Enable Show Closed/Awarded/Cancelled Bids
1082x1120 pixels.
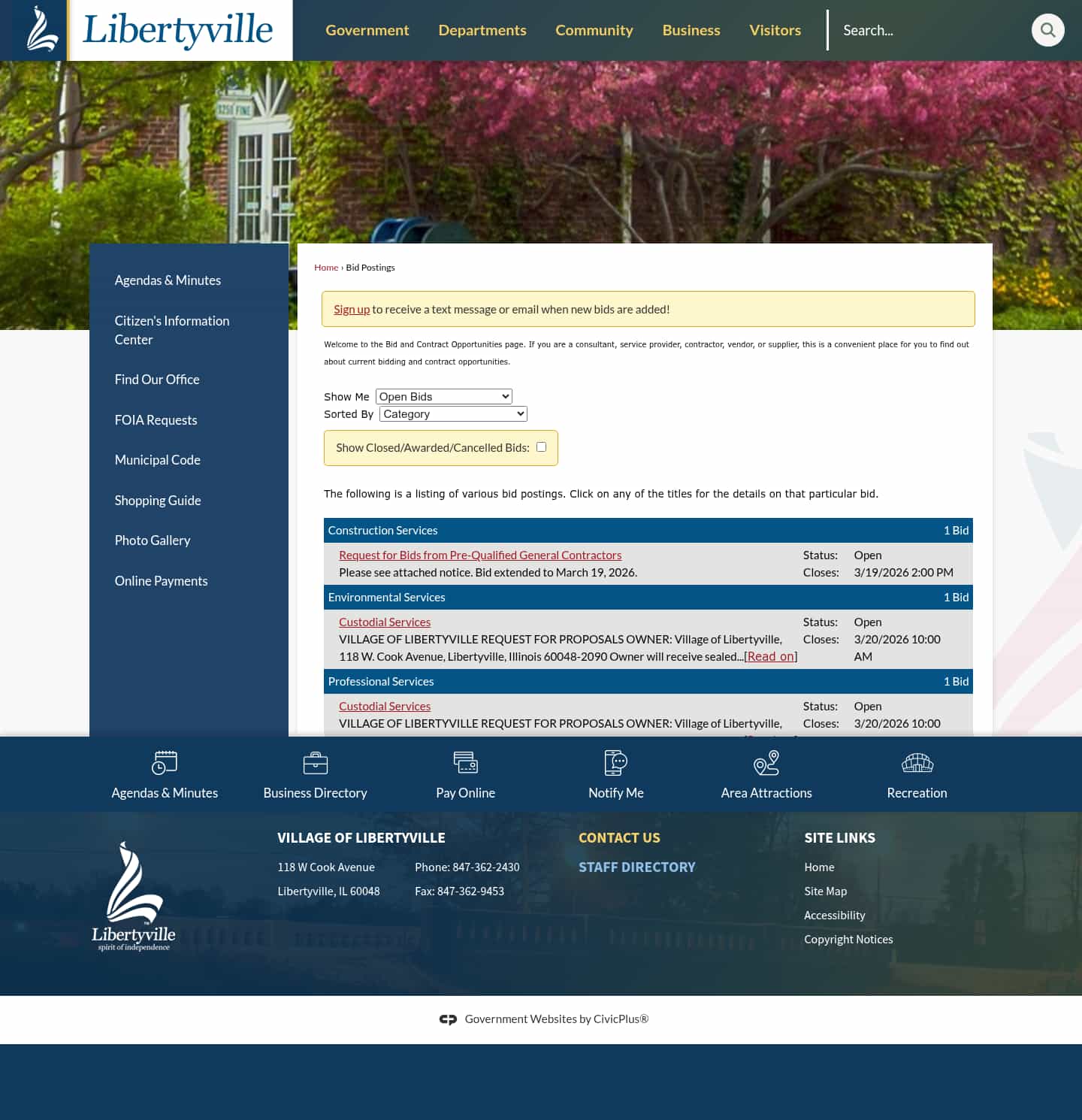(541, 446)
